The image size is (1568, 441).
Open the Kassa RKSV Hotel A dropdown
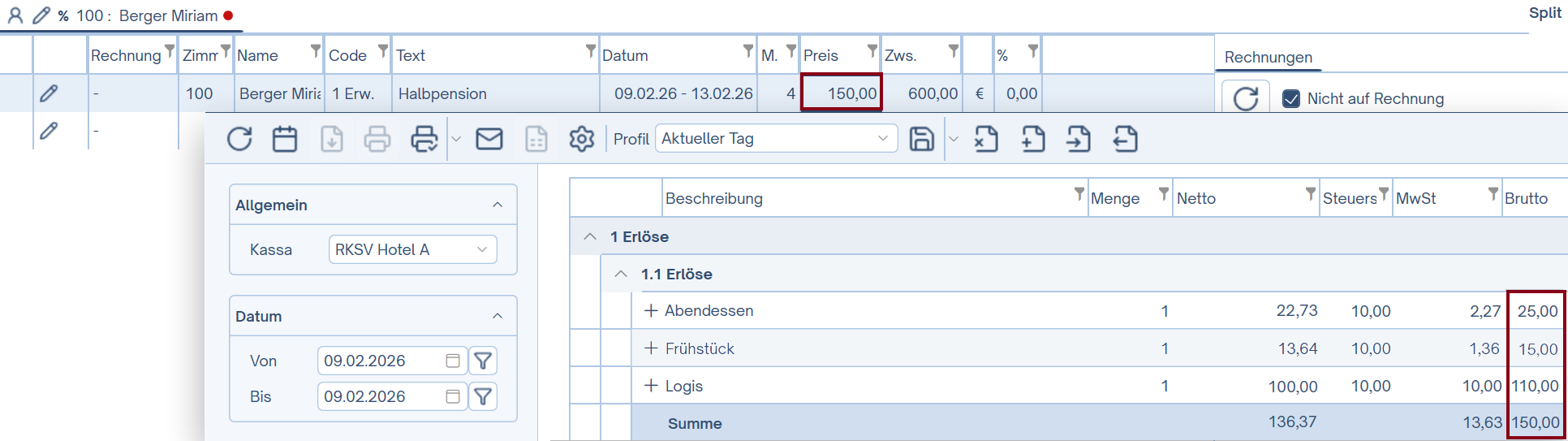click(x=412, y=249)
